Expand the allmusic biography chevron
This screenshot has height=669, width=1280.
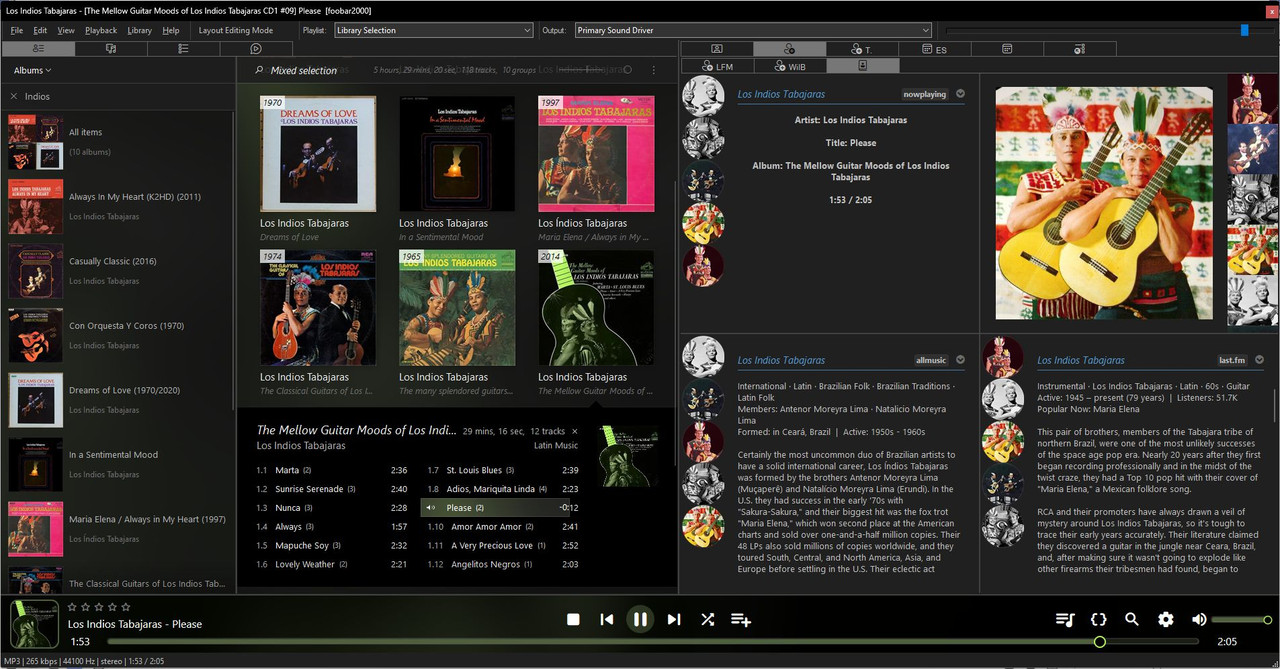[960, 360]
